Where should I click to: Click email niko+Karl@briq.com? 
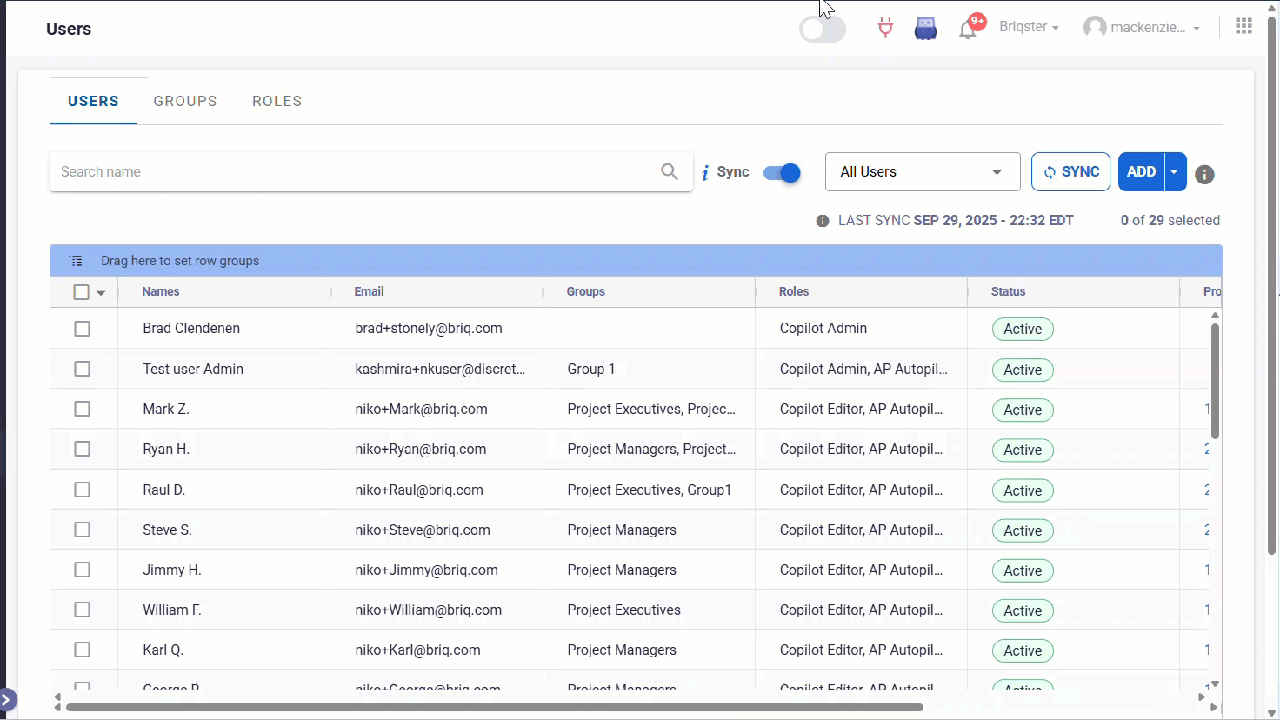point(418,650)
